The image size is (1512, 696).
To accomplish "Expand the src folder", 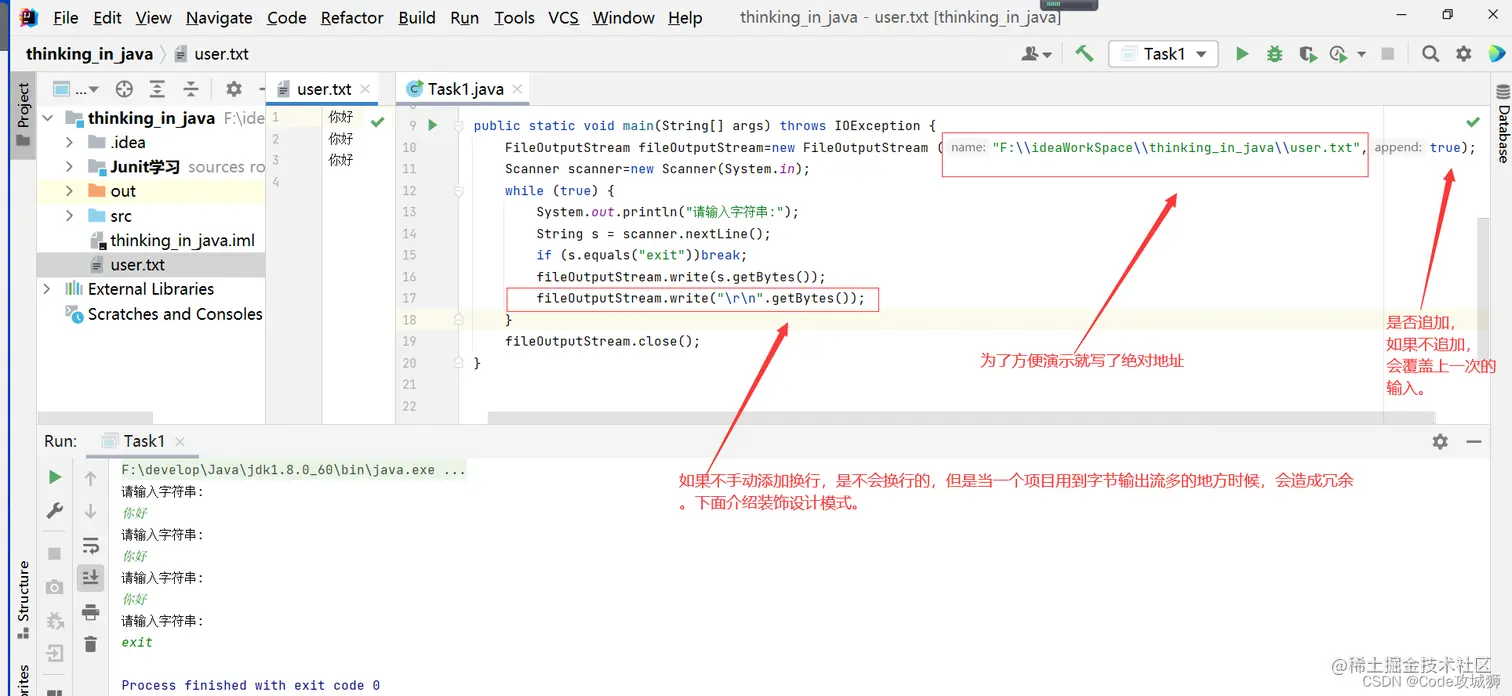I will 69,216.
